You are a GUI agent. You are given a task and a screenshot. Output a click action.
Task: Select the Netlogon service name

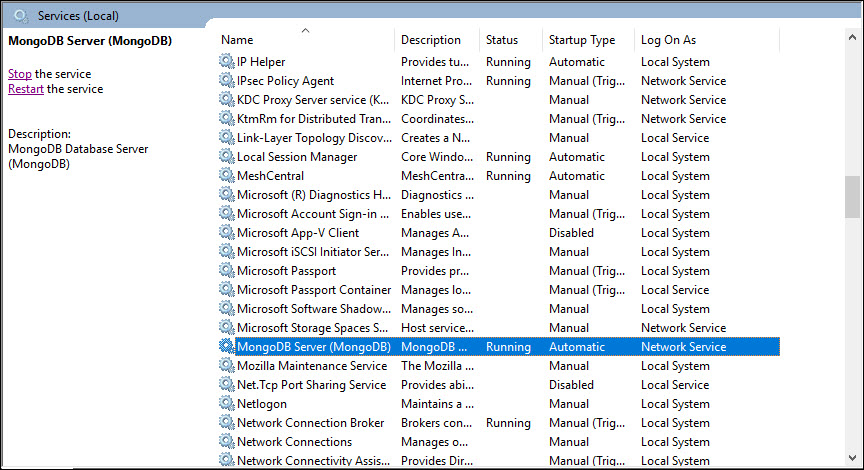[262, 404]
